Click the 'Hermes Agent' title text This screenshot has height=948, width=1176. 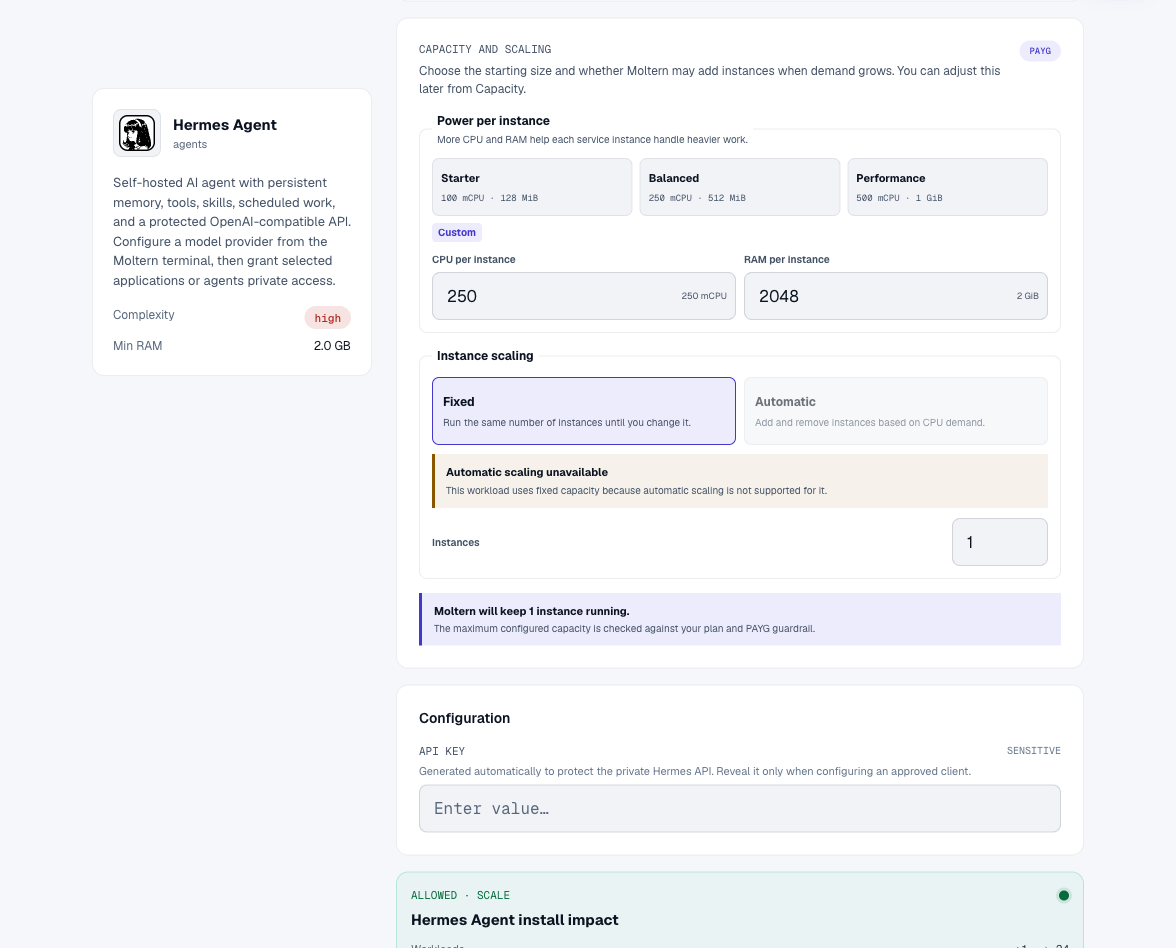pyautogui.click(x=224, y=125)
